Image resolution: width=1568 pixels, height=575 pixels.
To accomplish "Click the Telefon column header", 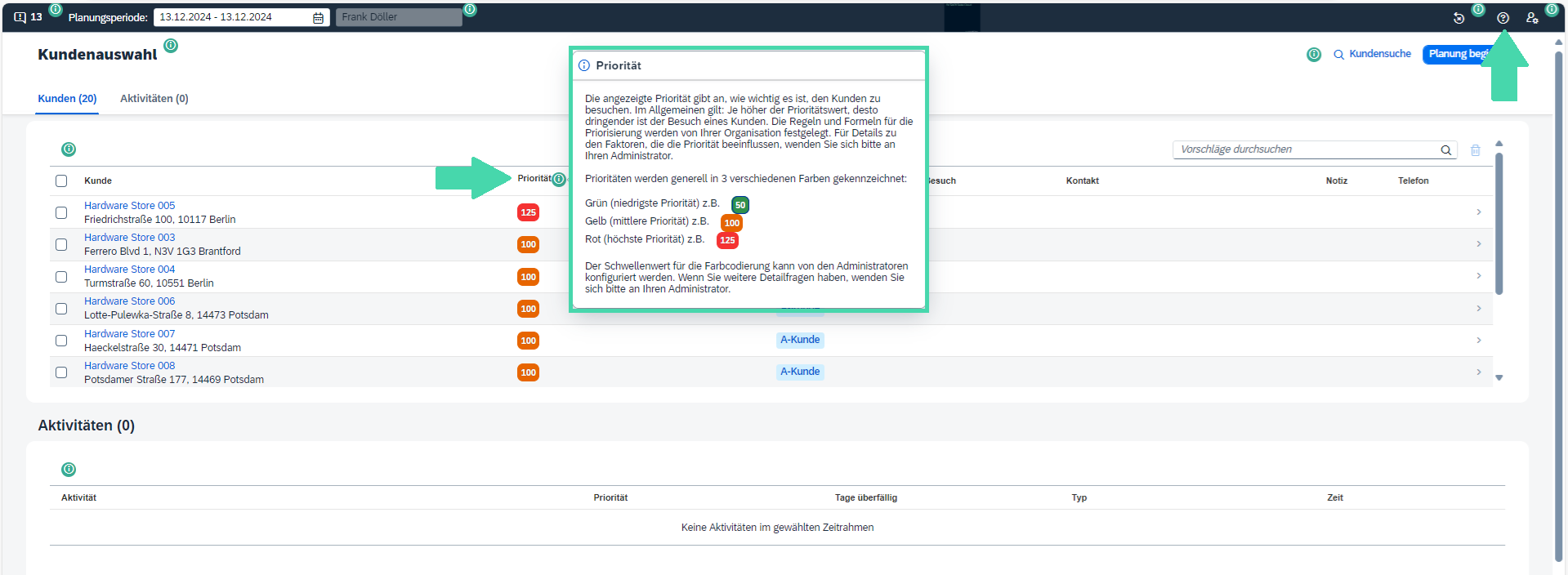I will [x=1413, y=181].
